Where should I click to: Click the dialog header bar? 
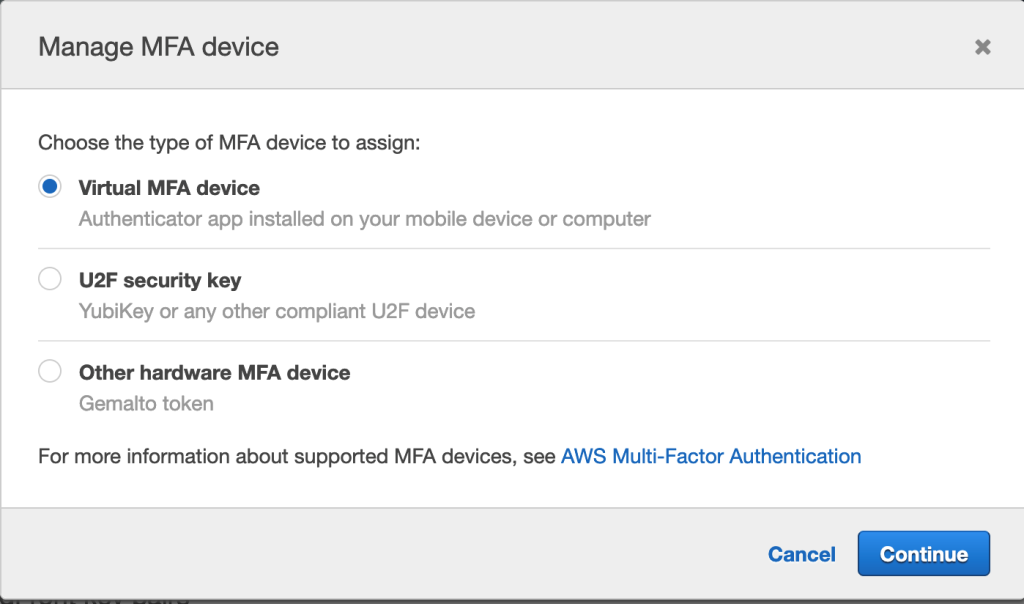pyautogui.click(x=500, y=46)
